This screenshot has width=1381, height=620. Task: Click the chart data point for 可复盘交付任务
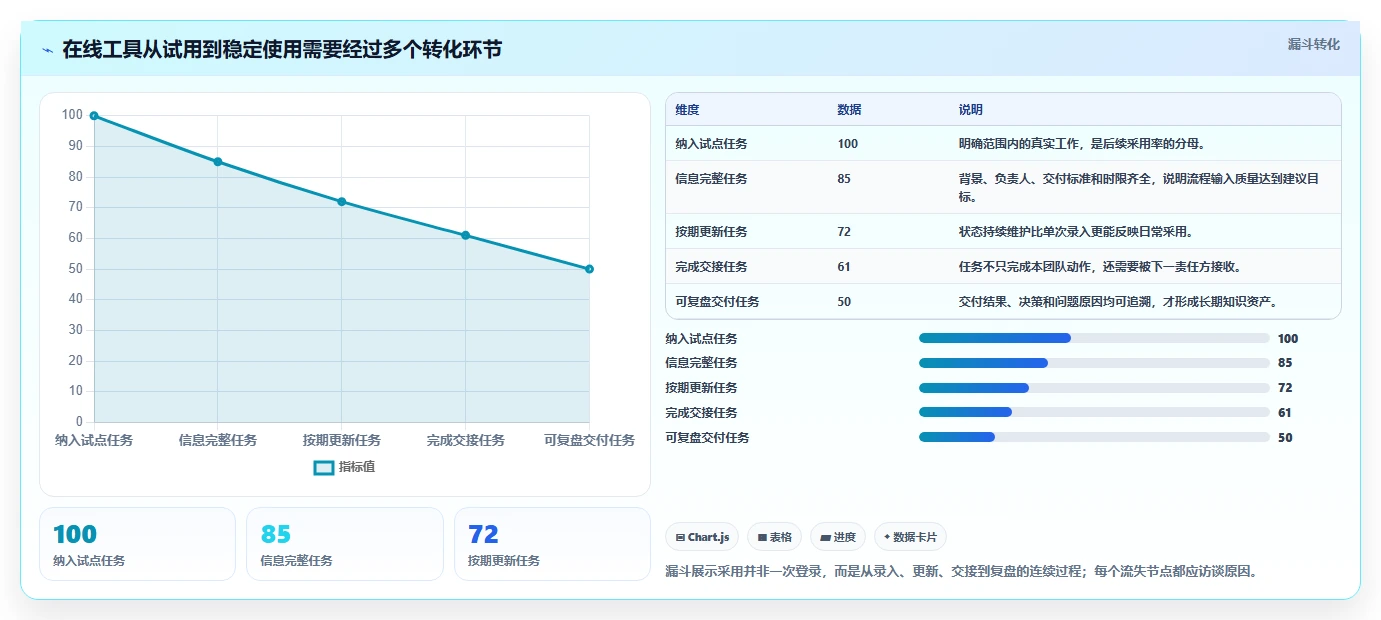[x=589, y=269]
